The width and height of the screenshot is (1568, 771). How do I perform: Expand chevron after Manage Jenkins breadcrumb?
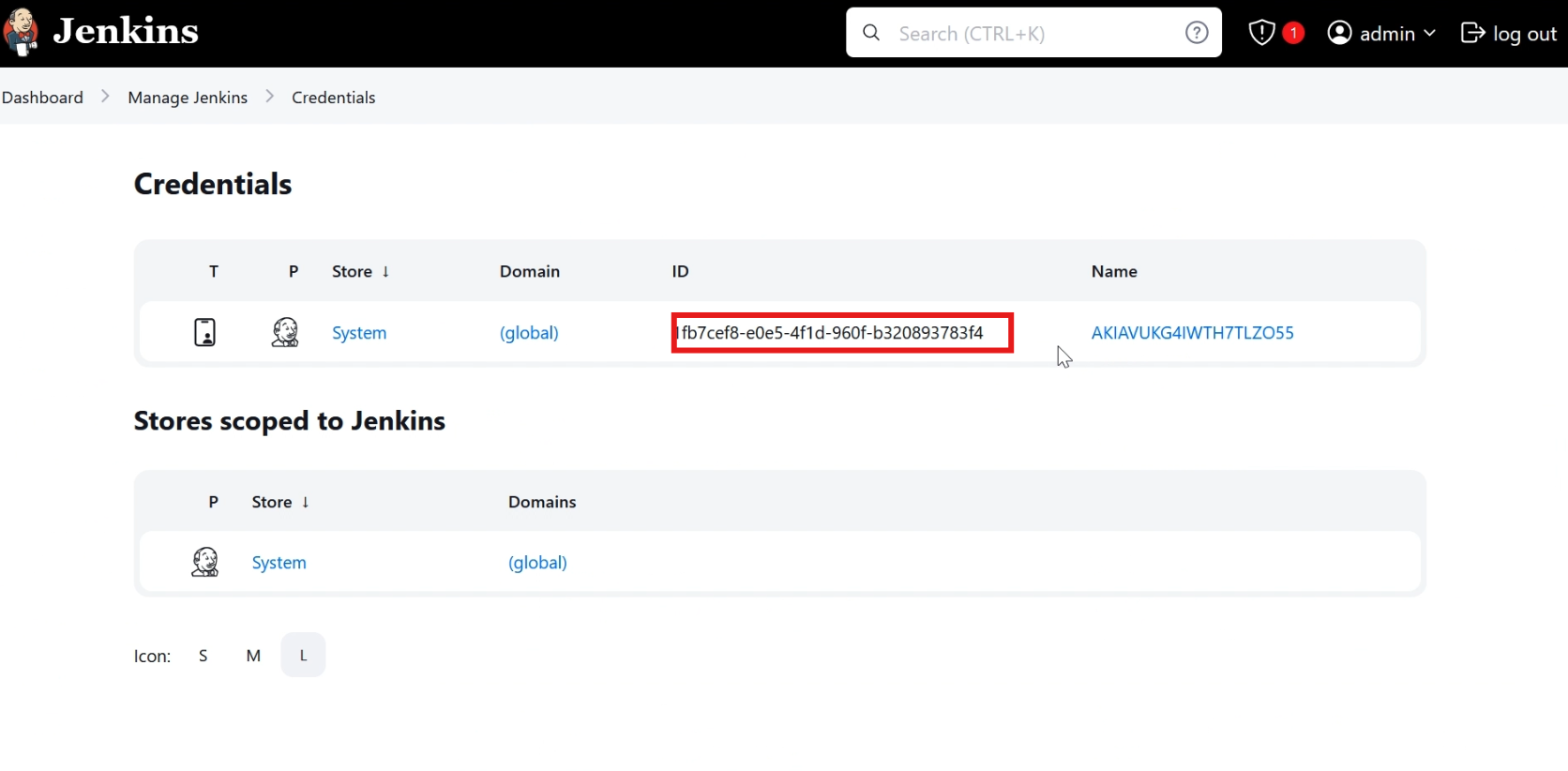click(x=270, y=97)
